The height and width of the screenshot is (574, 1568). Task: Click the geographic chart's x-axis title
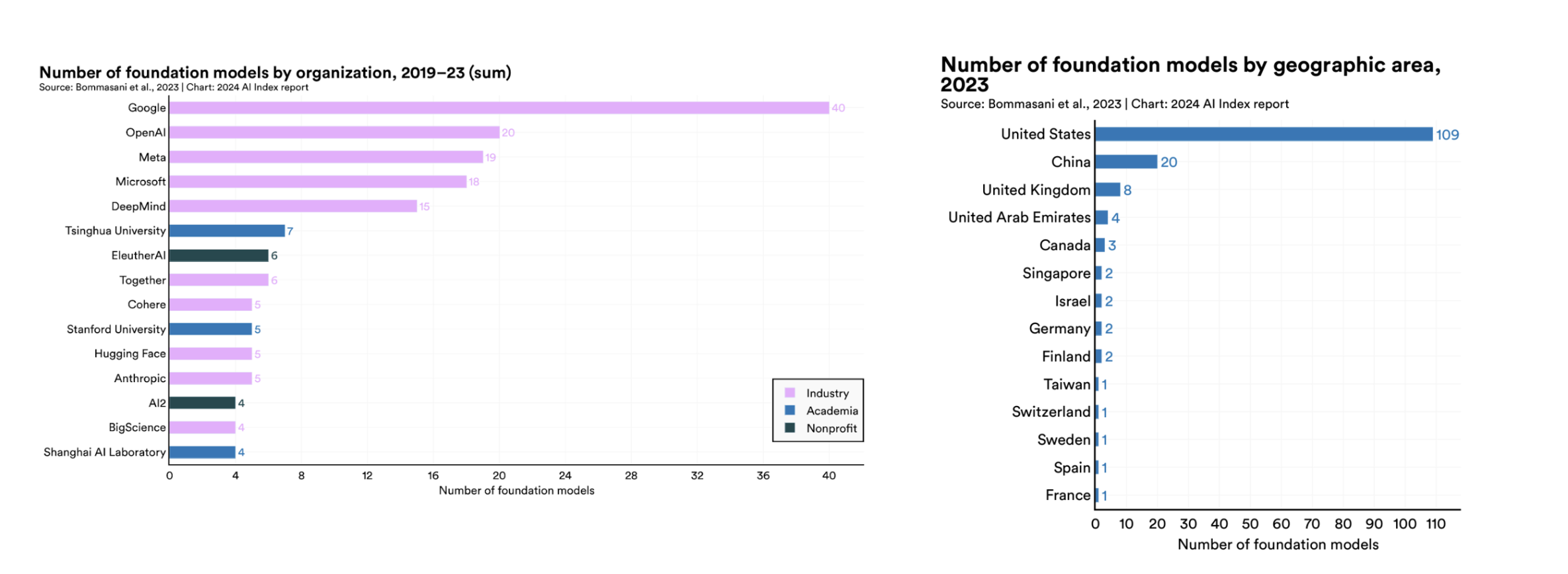click(1278, 544)
